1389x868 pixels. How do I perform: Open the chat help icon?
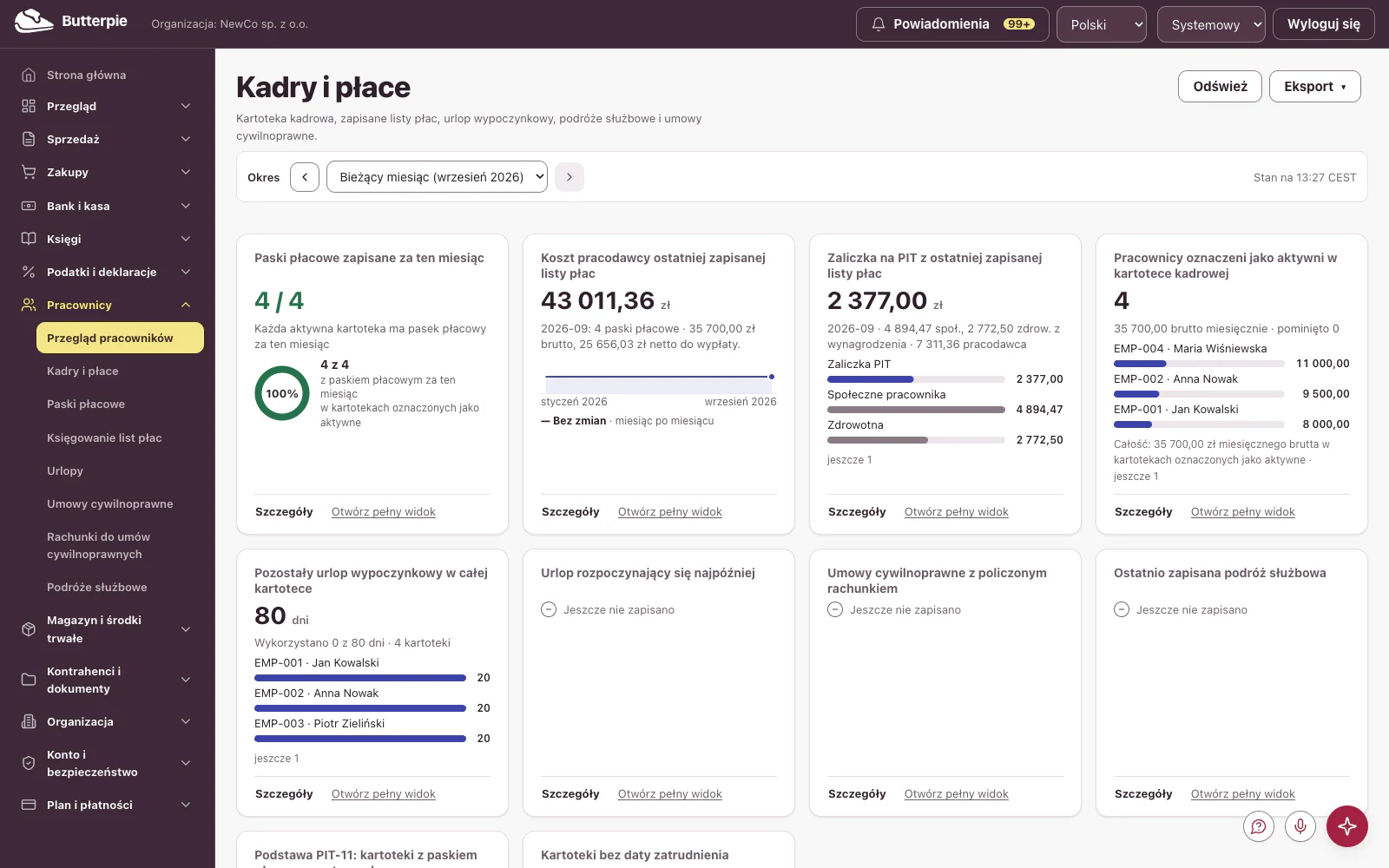click(x=1259, y=826)
